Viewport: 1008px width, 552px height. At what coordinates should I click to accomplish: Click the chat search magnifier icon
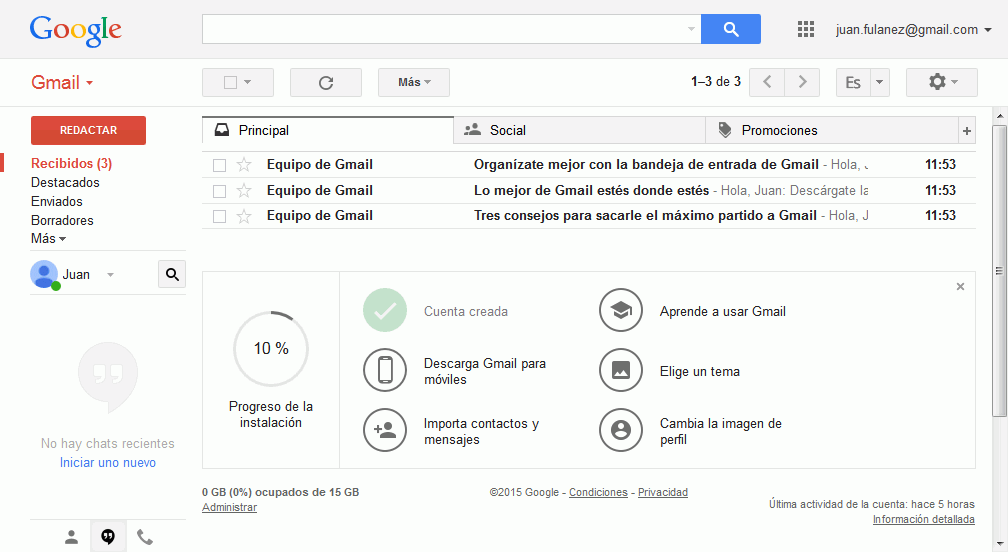tap(172, 274)
